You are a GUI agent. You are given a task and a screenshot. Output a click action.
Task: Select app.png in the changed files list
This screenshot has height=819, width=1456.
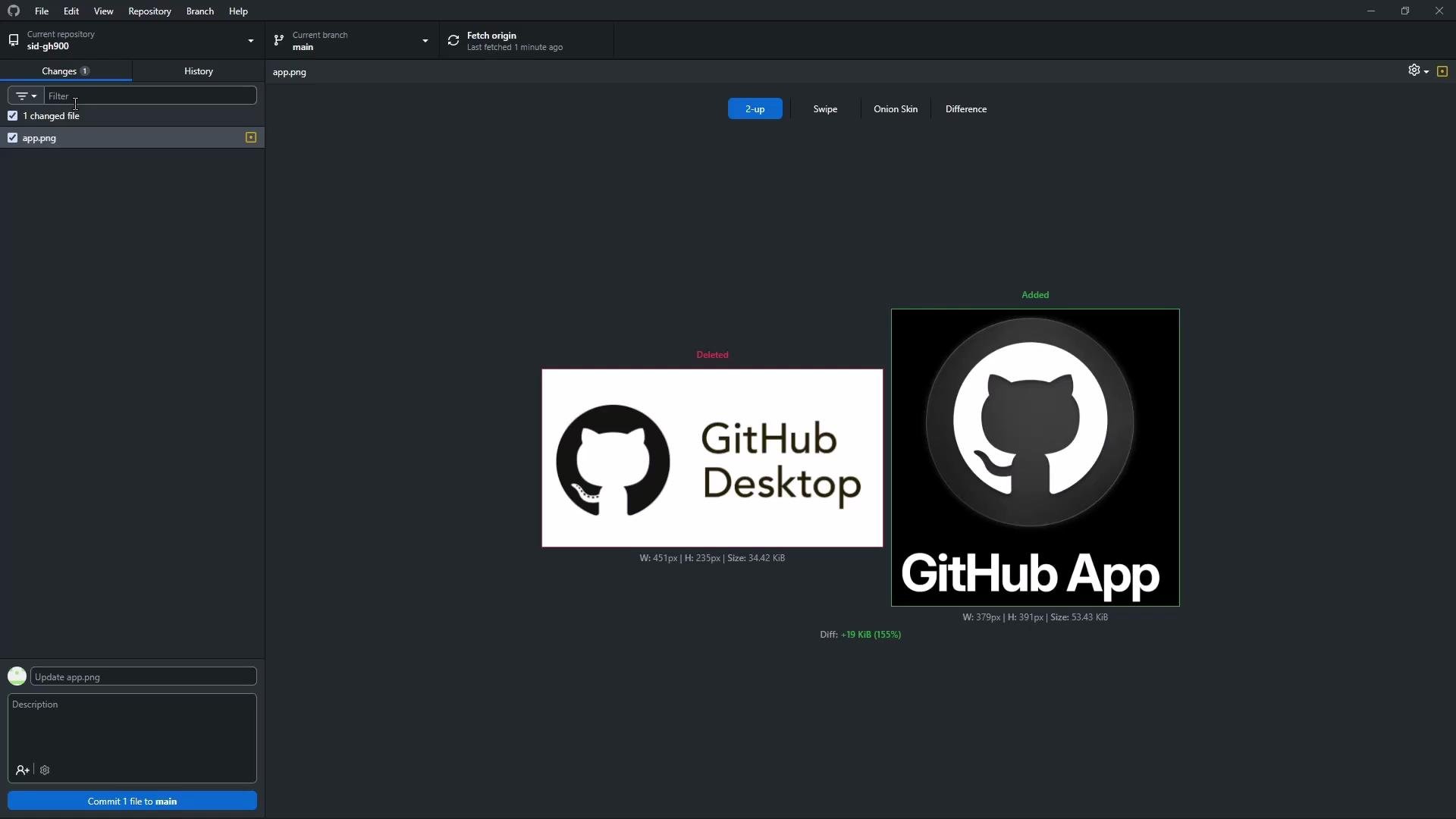click(132, 137)
